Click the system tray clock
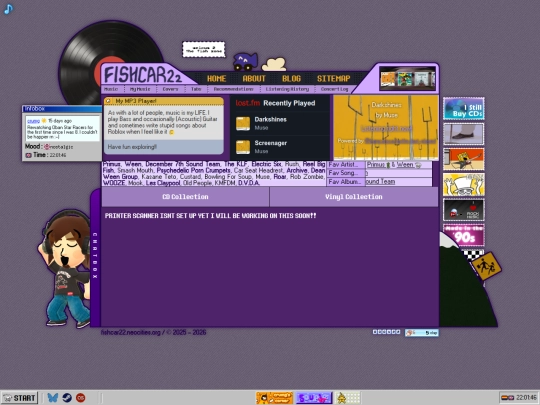This screenshot has width=540, height=405. coord(526,398)
